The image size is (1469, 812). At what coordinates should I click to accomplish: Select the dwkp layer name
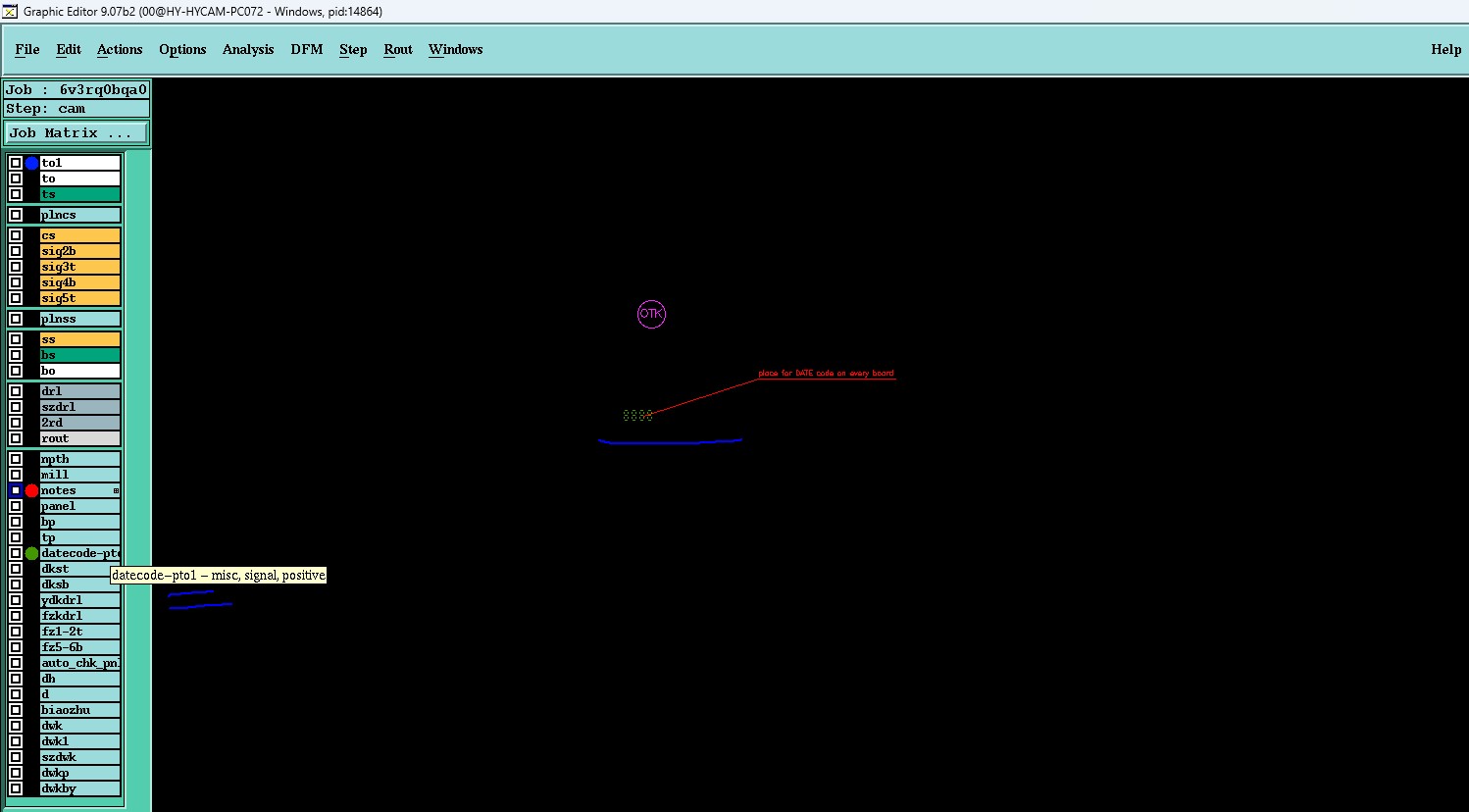point(80,773)
